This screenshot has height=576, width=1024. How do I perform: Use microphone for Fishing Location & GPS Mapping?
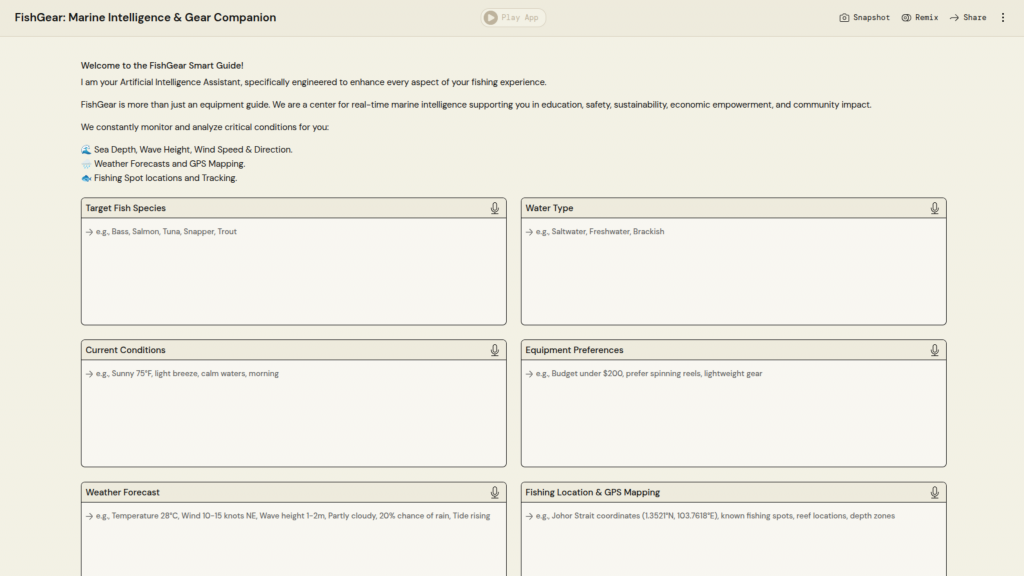935,492
